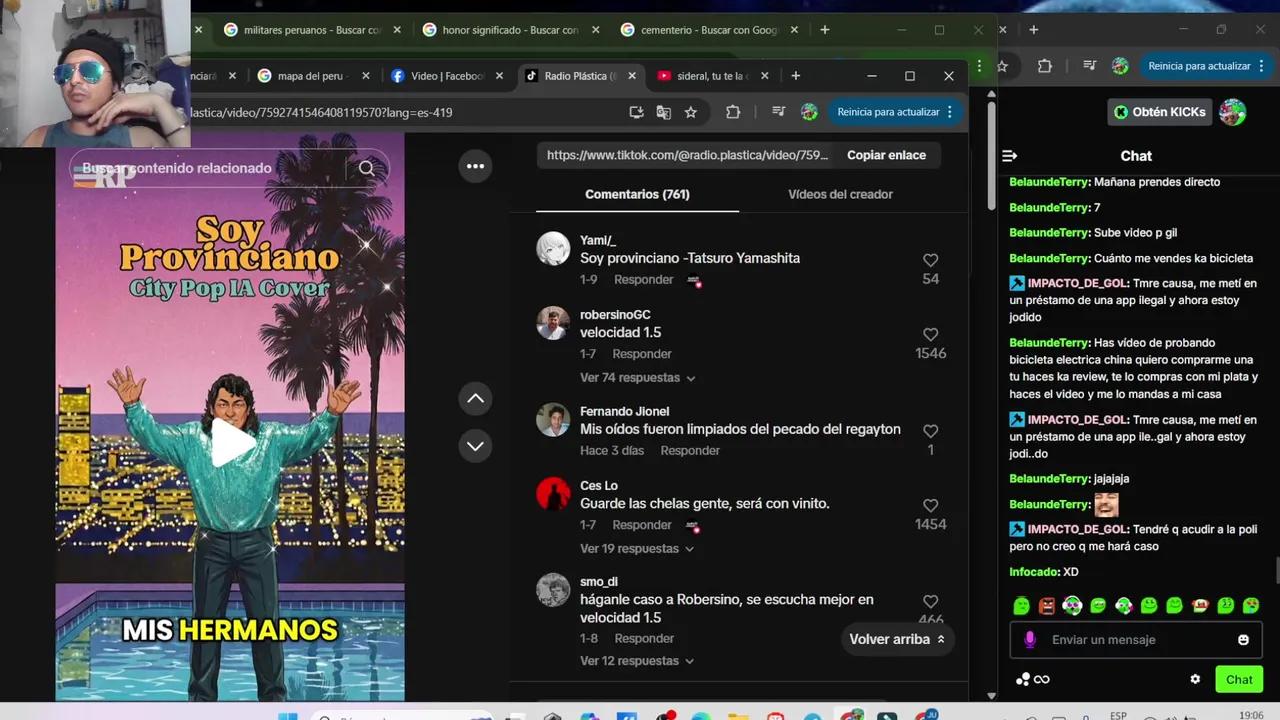Go to previous video with up arrow

tap(476, 398)
